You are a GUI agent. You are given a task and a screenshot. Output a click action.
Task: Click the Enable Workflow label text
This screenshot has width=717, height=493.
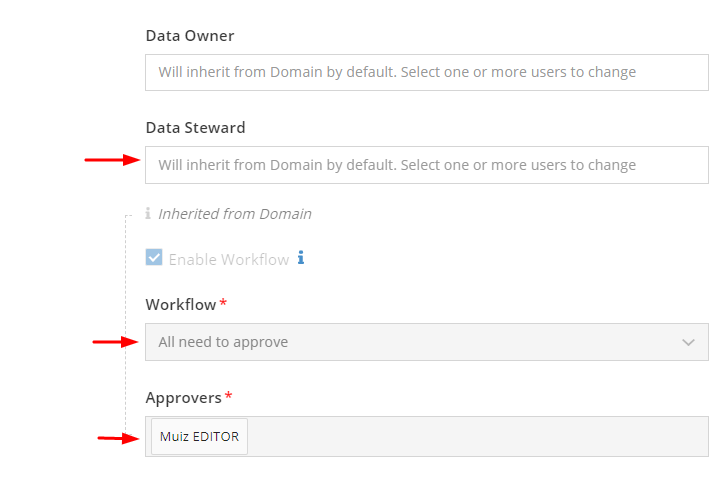click(x=229, y=259)
